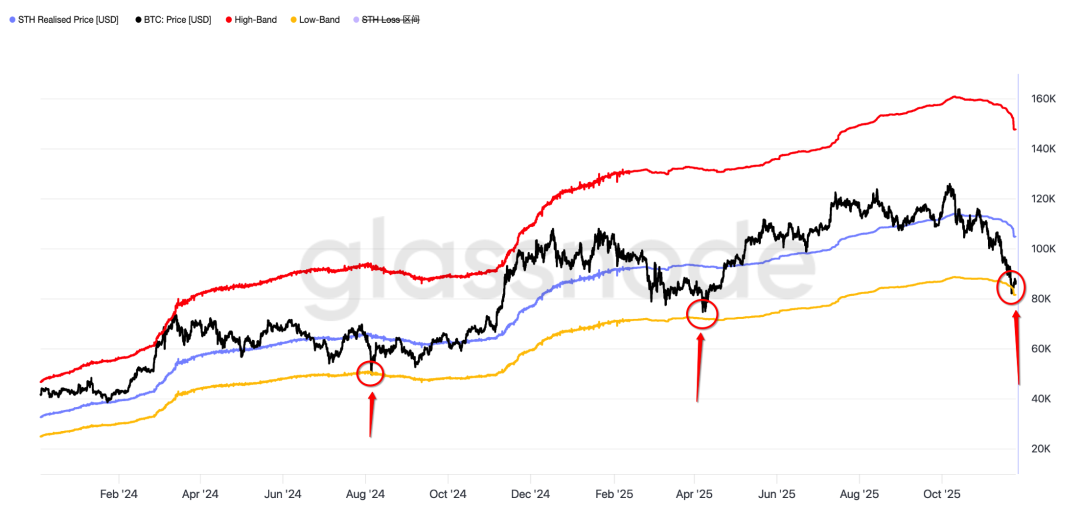Viewport: 1080px width, 521px height.
Task: Hide the High-Band series via legend label
Action: pyautogui.click(x=255, y=19)
